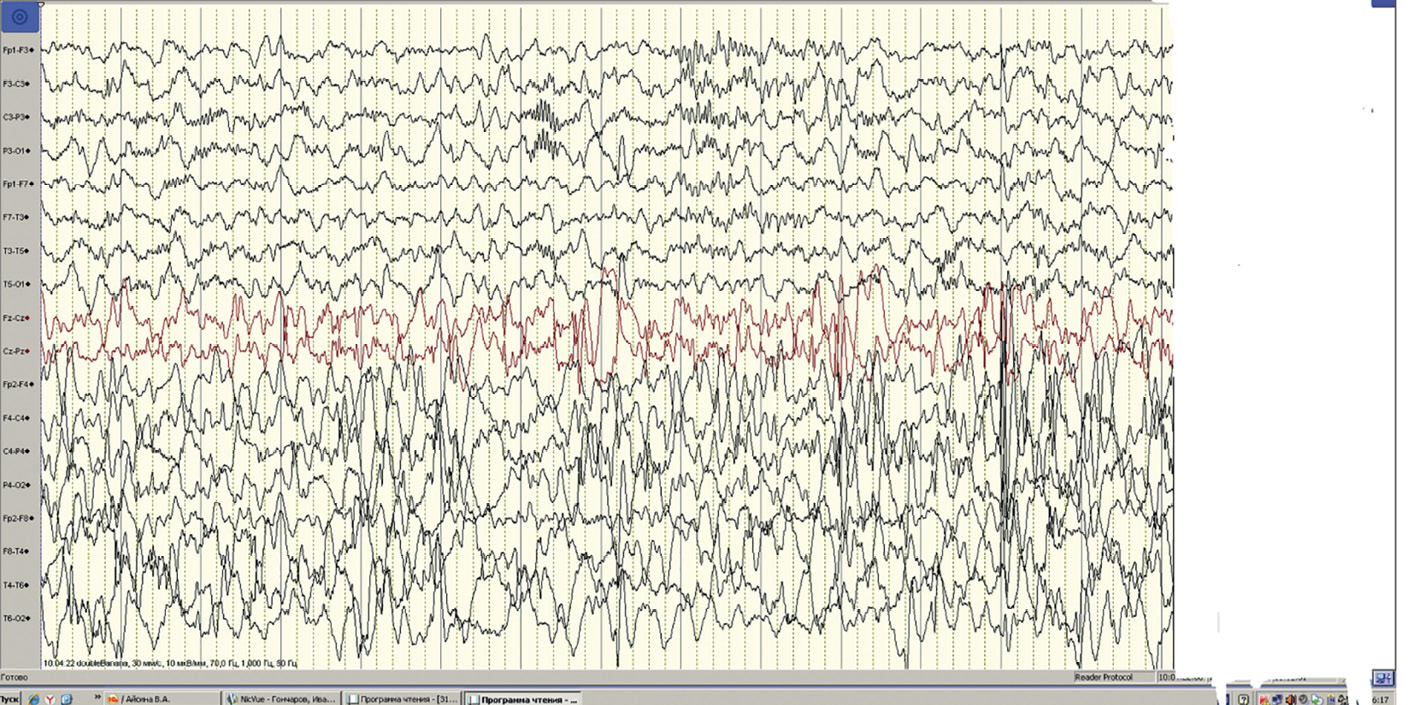Screen dimensions: 1413x705
Task: Switch to the active Программа чтения taskbar window
Action: point(522,699)
